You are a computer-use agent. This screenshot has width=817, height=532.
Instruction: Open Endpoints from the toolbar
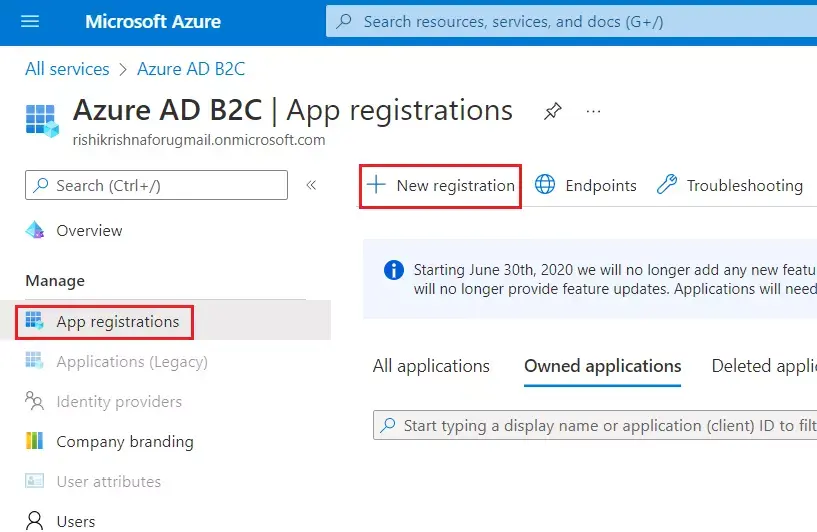click(x=586, y=185)
